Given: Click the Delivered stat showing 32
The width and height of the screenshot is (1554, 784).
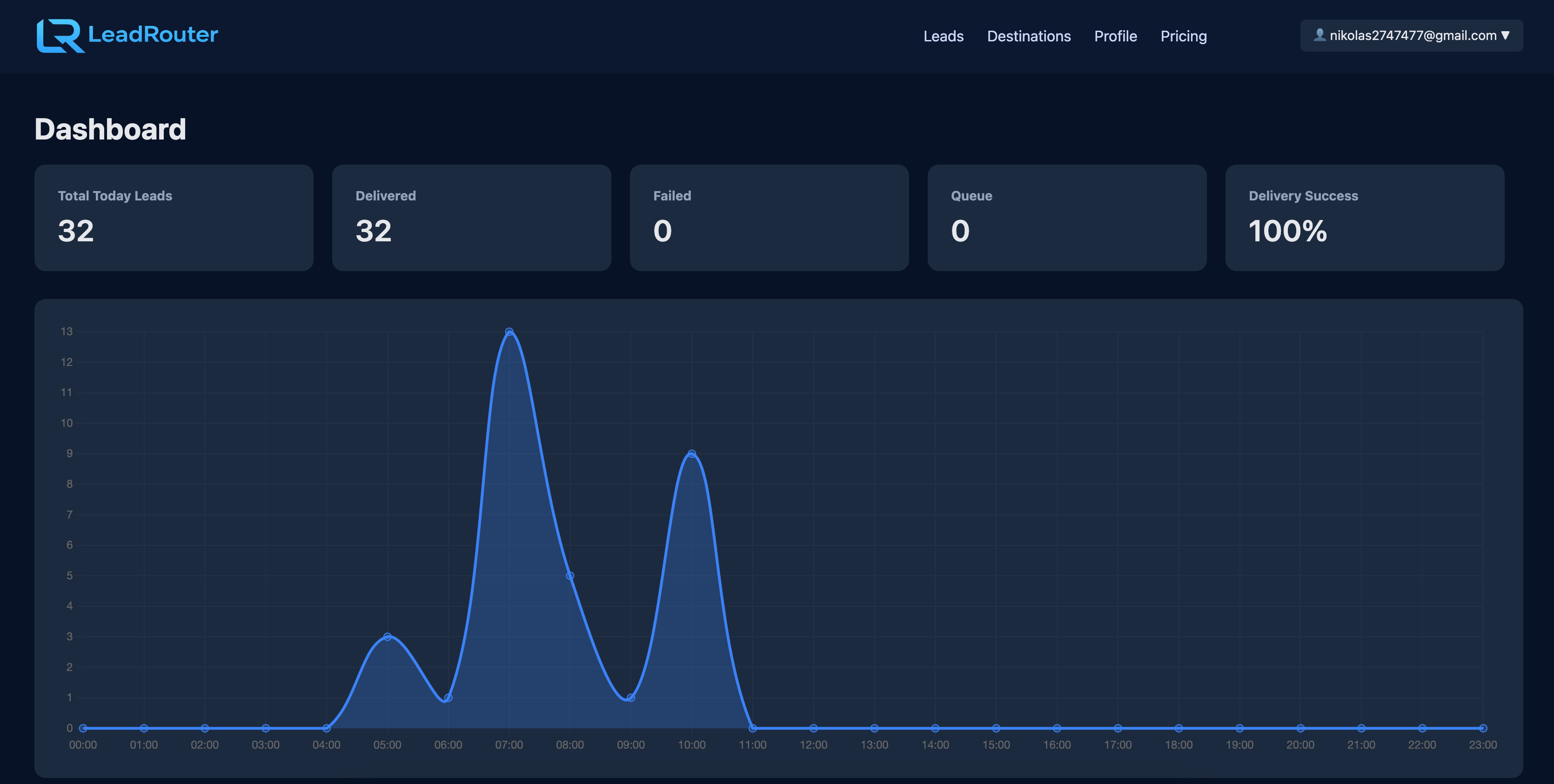Looking at the screenshot, I should 471,218.
